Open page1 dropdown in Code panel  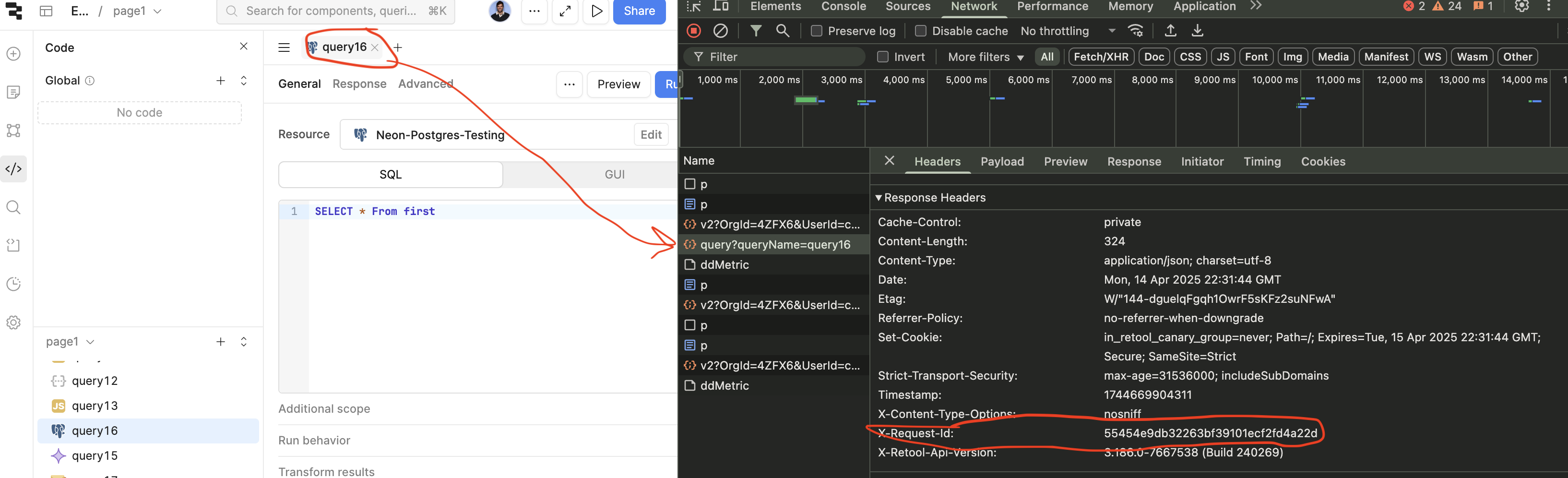[70, 342]
